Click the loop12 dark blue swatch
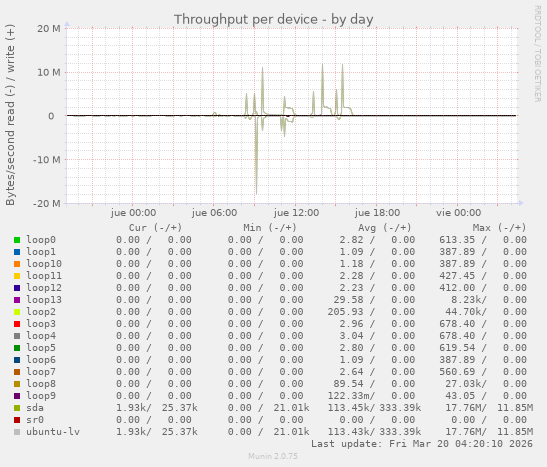This screenshot has height=467, width=547. click(x=17, y=288)
